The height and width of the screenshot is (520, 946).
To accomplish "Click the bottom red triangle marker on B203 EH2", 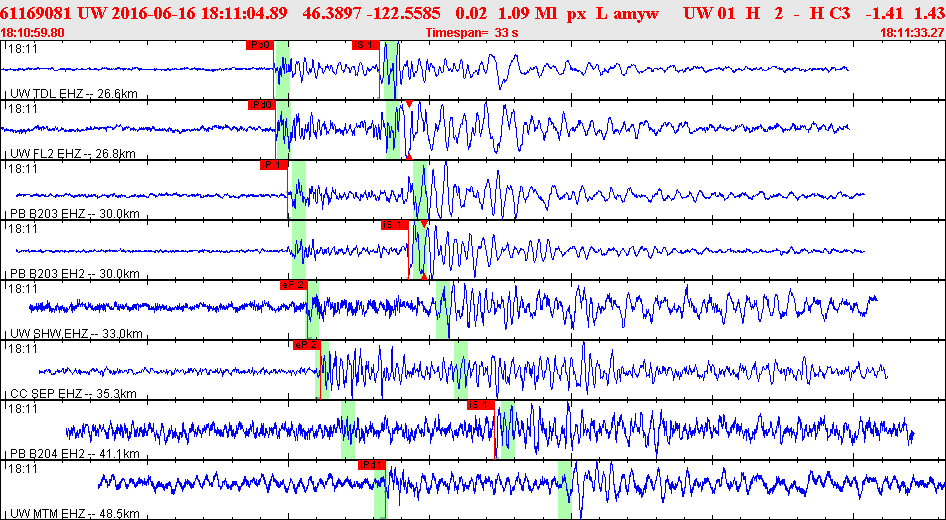I will click(424, 276).
